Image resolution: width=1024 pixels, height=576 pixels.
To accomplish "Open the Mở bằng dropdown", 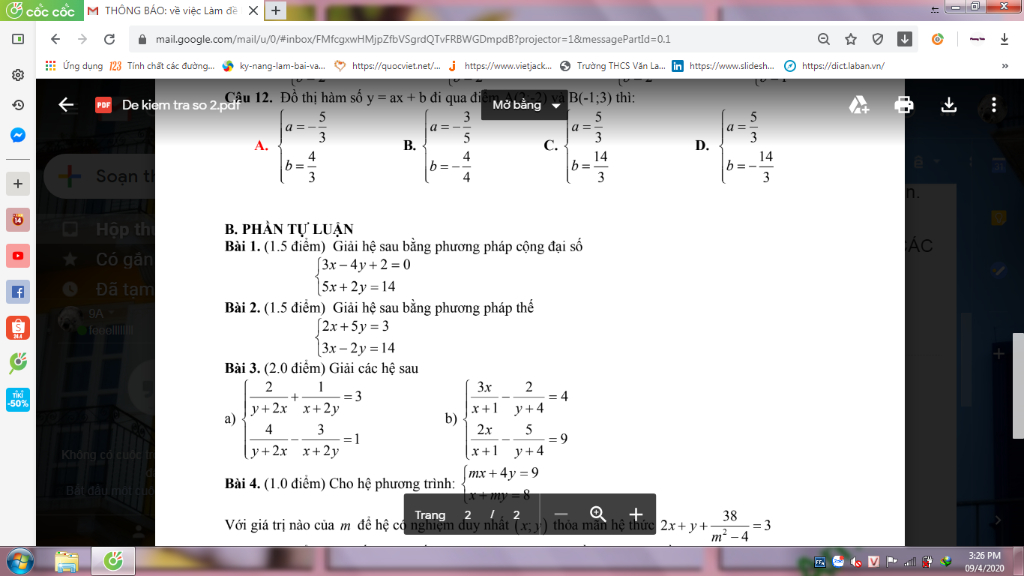I will click(x=525, y=104).
